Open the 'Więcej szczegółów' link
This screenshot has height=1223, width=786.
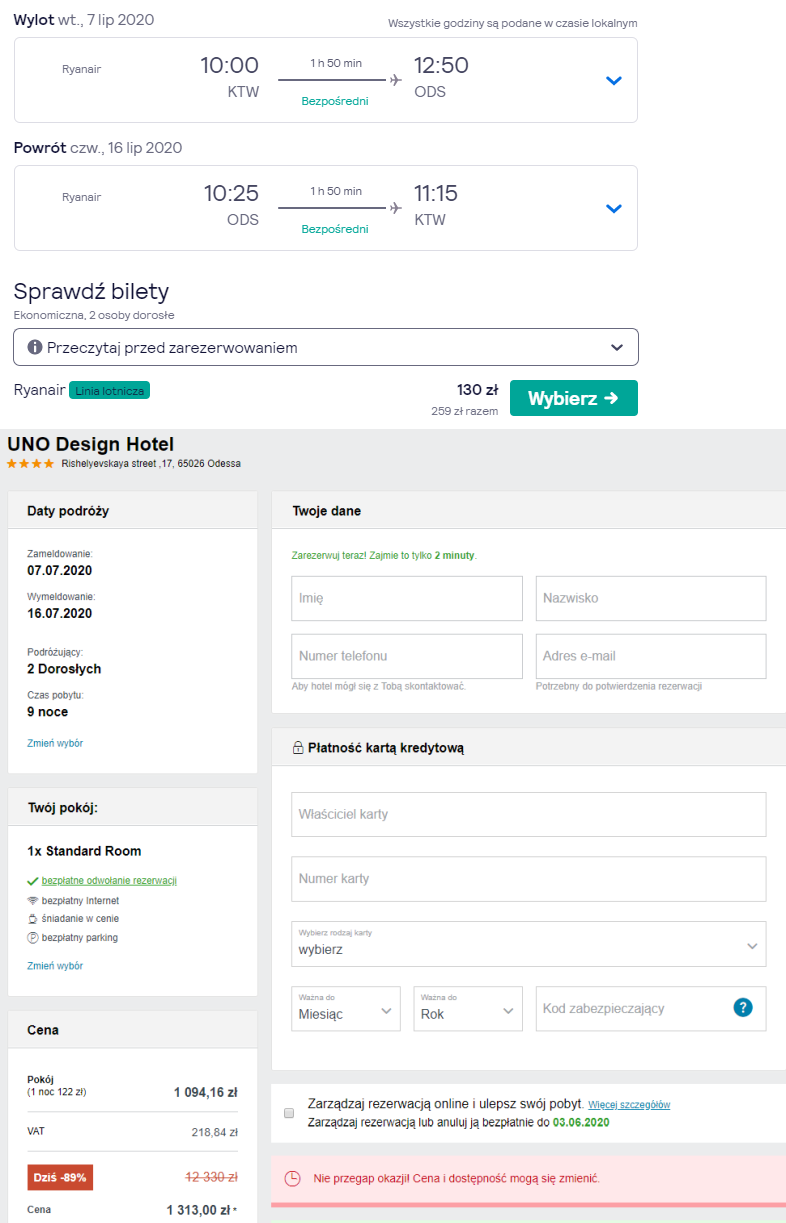(x=628, y=1105)
